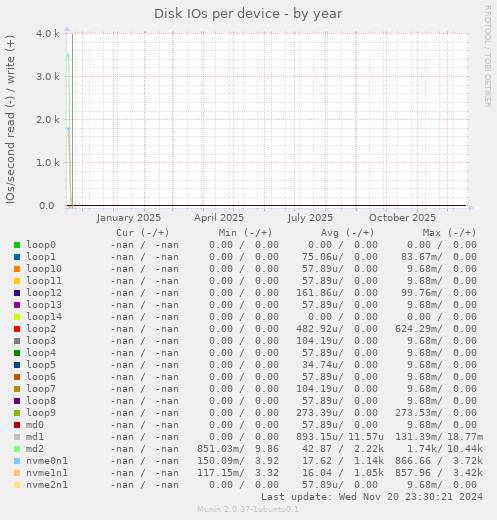Click the loop2 red color swatch

(17, 329)
